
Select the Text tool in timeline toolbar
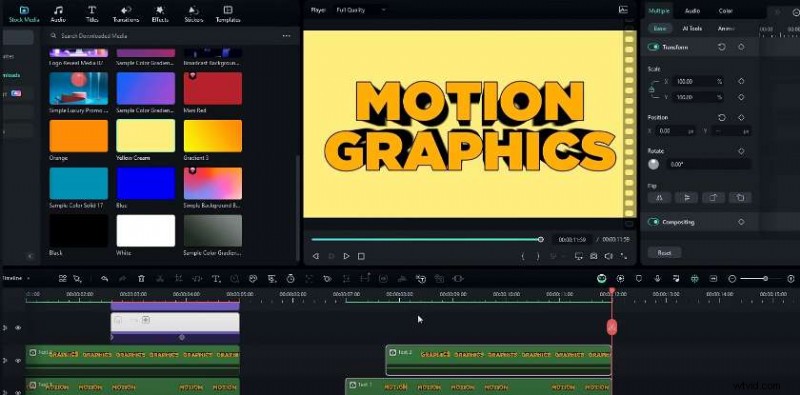point(216,279)
